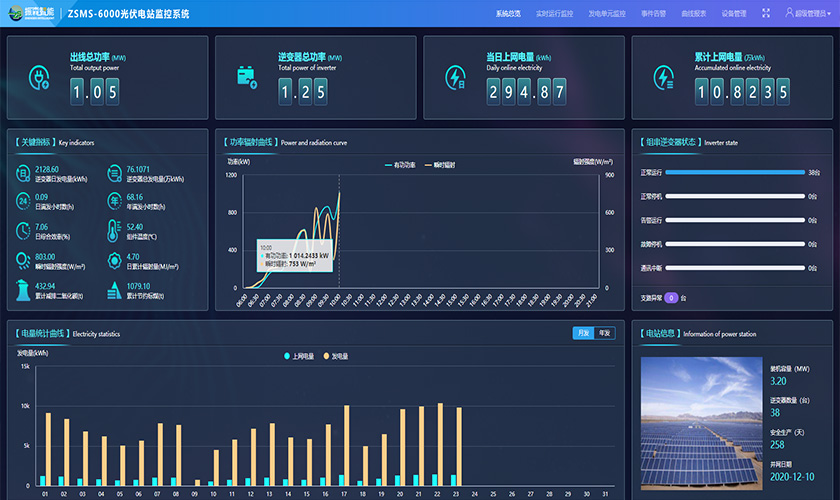The width and height of the screenshot is (840, 500).
Task: Switch statistics chart to 年发 view
Action: (605, 333)
